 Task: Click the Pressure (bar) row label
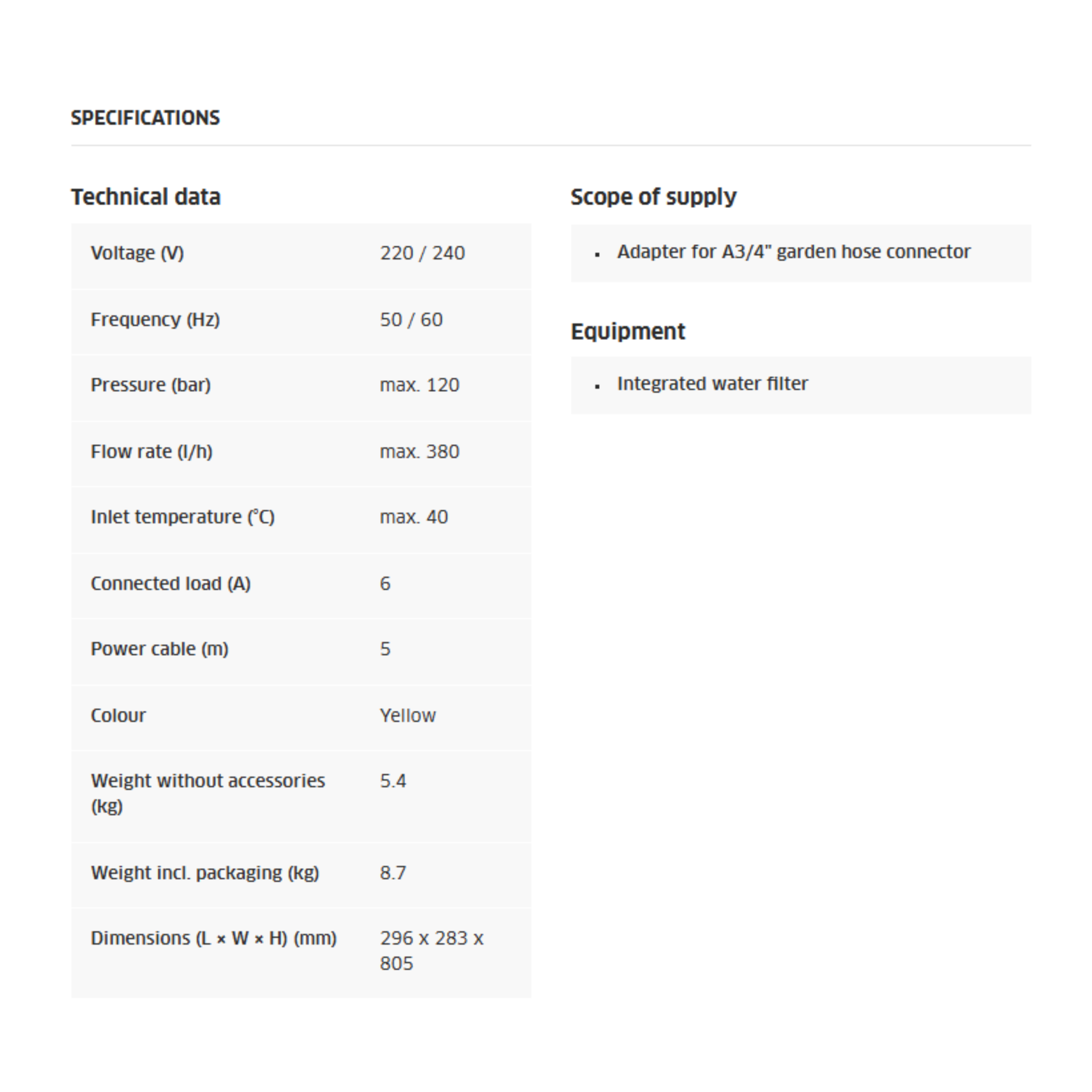click(x=150, y=385)
